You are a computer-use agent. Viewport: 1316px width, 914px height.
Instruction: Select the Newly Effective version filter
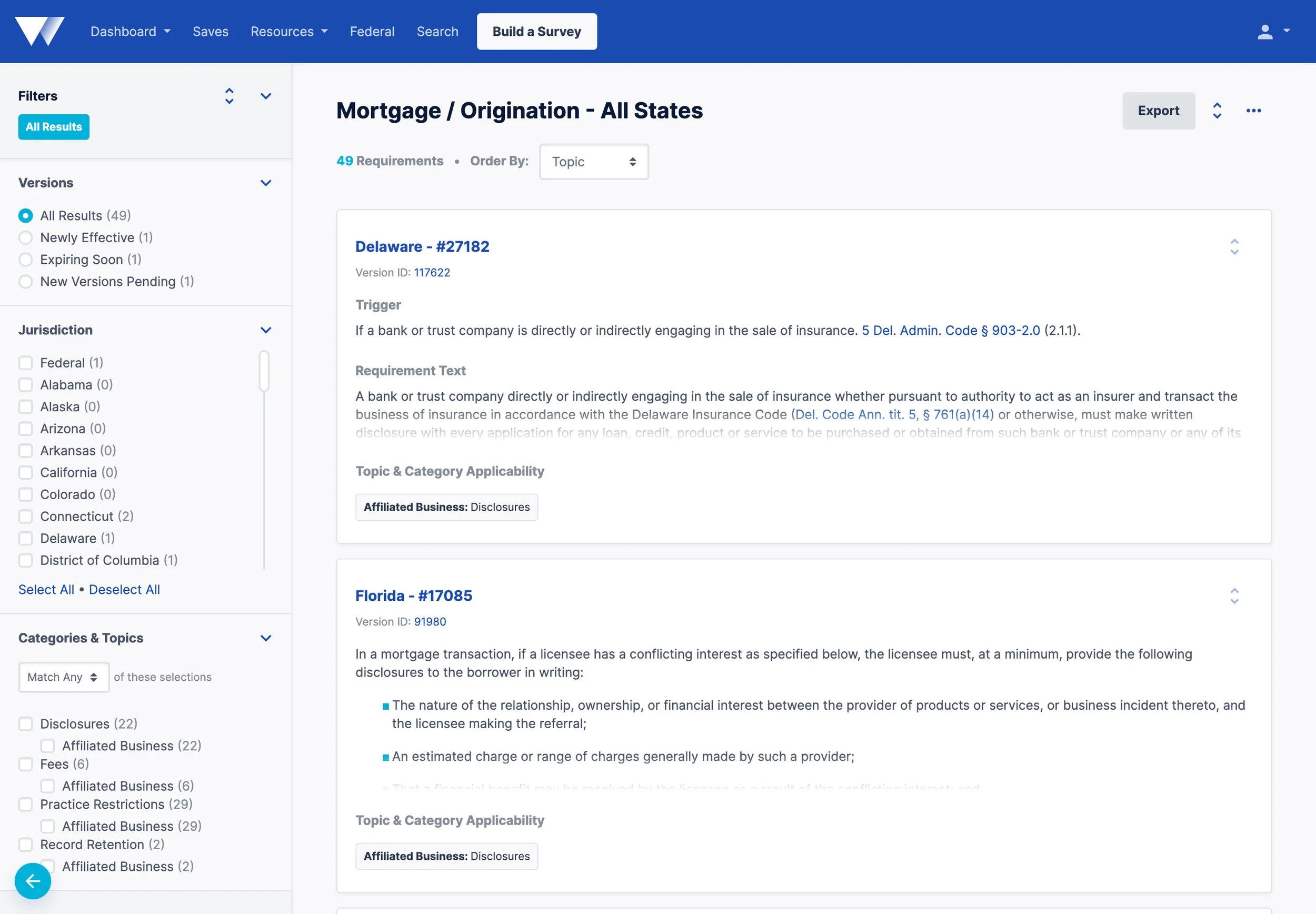coord(25,237)
